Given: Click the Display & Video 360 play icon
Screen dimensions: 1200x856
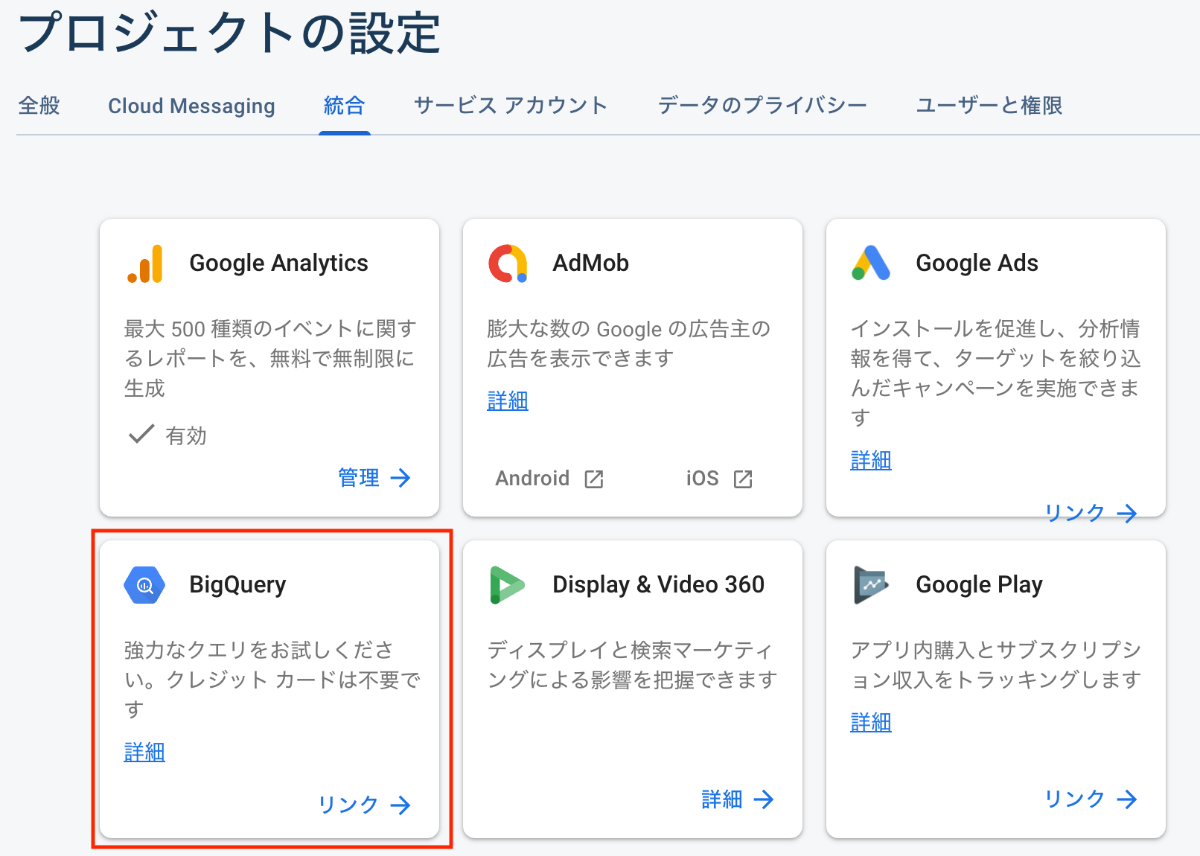Looking at the screenshot, I should pyautogui.click(x=507, y=585).
